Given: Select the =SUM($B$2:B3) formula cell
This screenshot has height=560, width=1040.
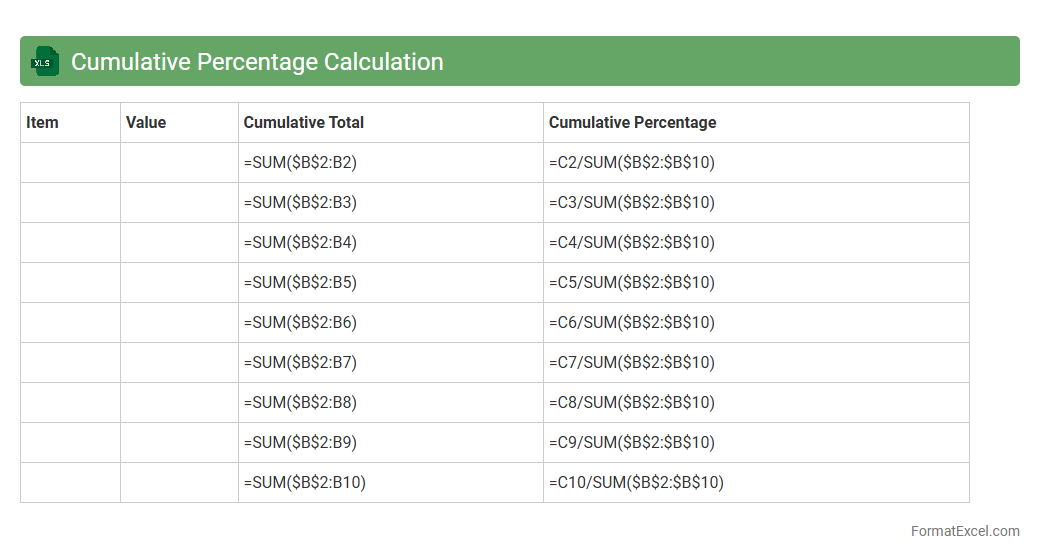Looking at the screenshot, I should pos(300,203).
